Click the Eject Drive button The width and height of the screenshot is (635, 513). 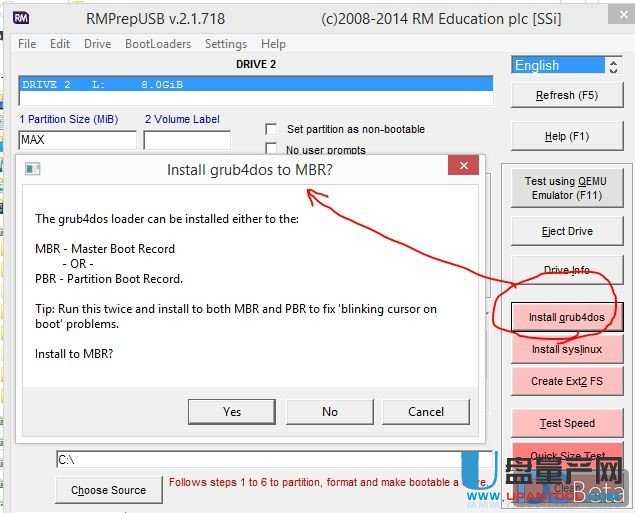[x=566, y=231]
